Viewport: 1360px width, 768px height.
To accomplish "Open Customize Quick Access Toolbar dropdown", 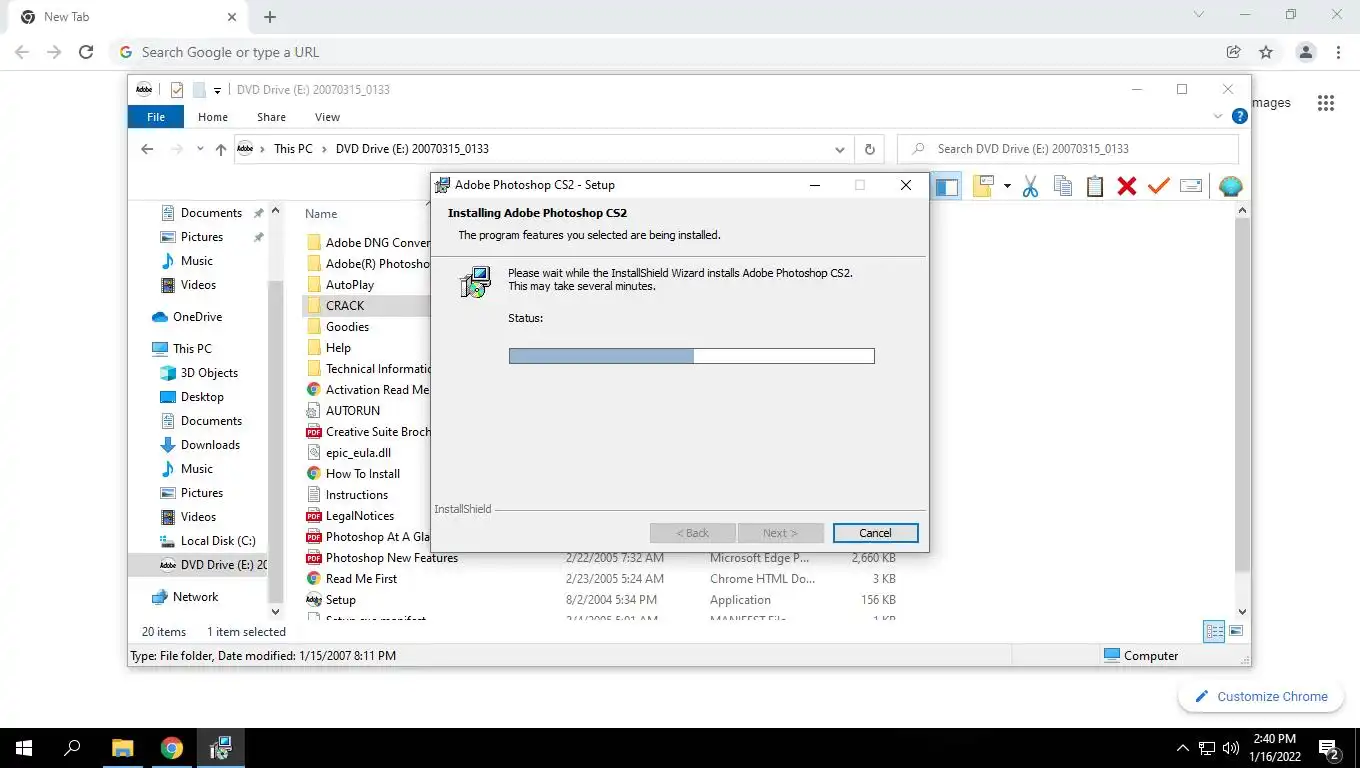I will [x=217, y=91].
